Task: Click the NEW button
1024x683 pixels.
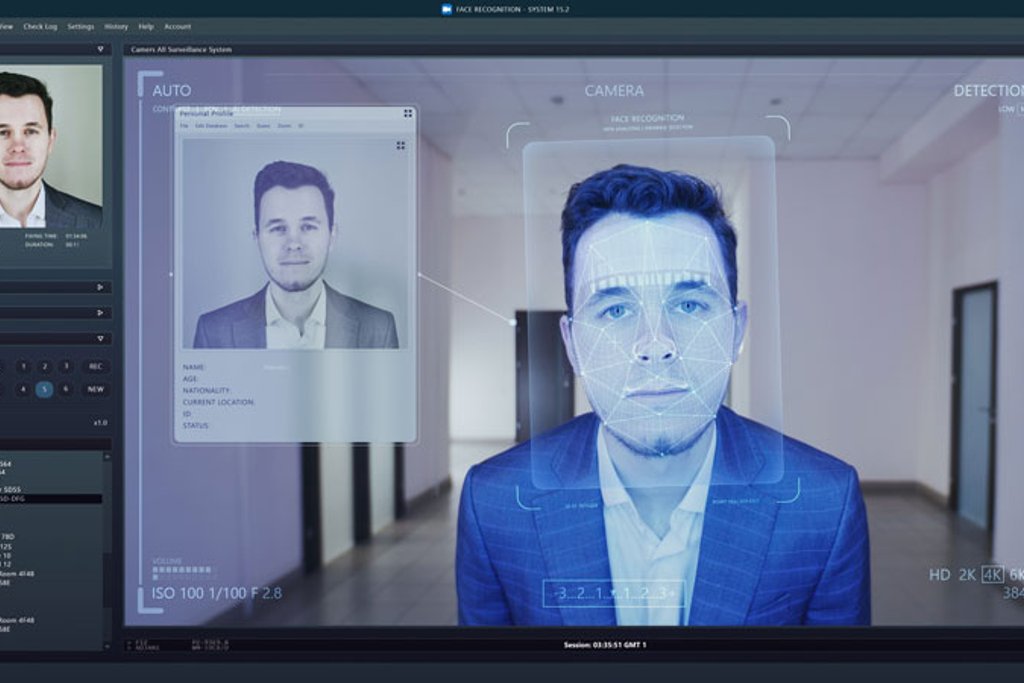Action: [x=95, y=389]
